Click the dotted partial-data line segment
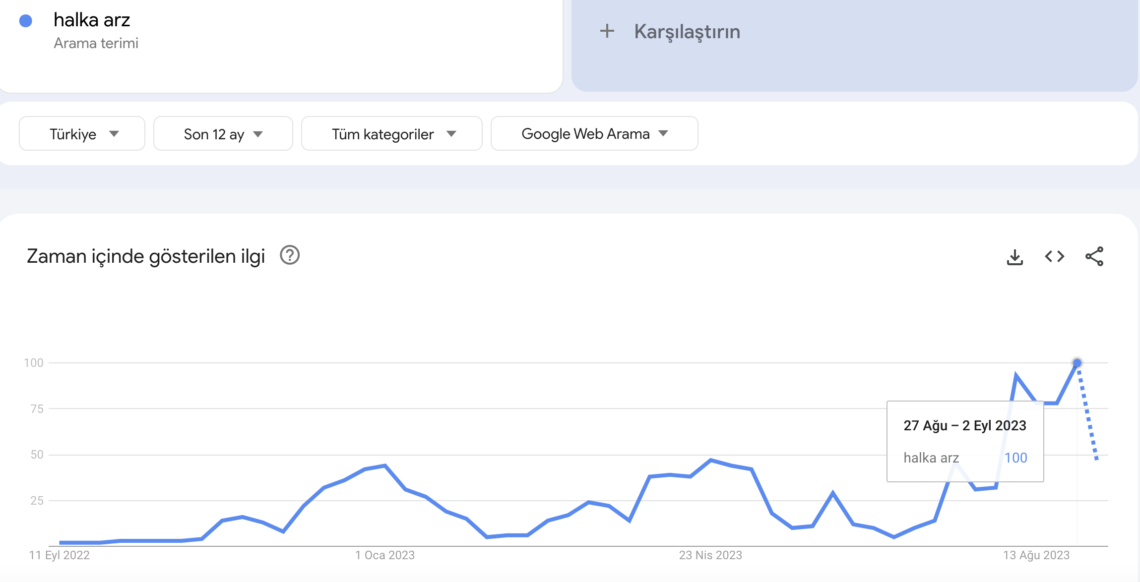This screenshot has height=582, width=1140. [1088, 413]
